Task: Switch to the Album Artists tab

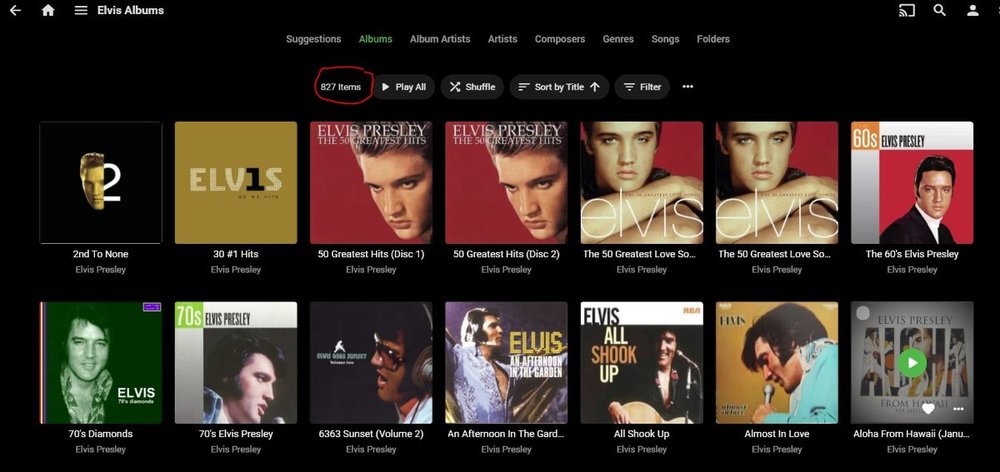Action: [x=440, y=39]
